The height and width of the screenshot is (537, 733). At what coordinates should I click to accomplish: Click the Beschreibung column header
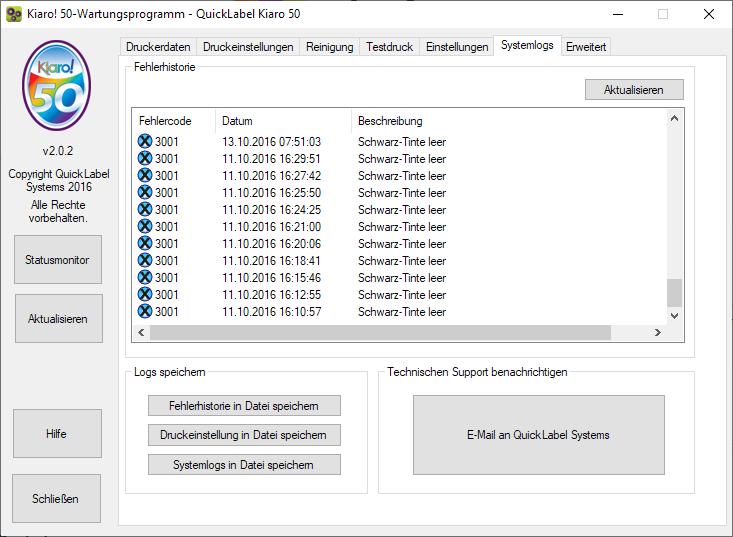click(x=509, y=121)
